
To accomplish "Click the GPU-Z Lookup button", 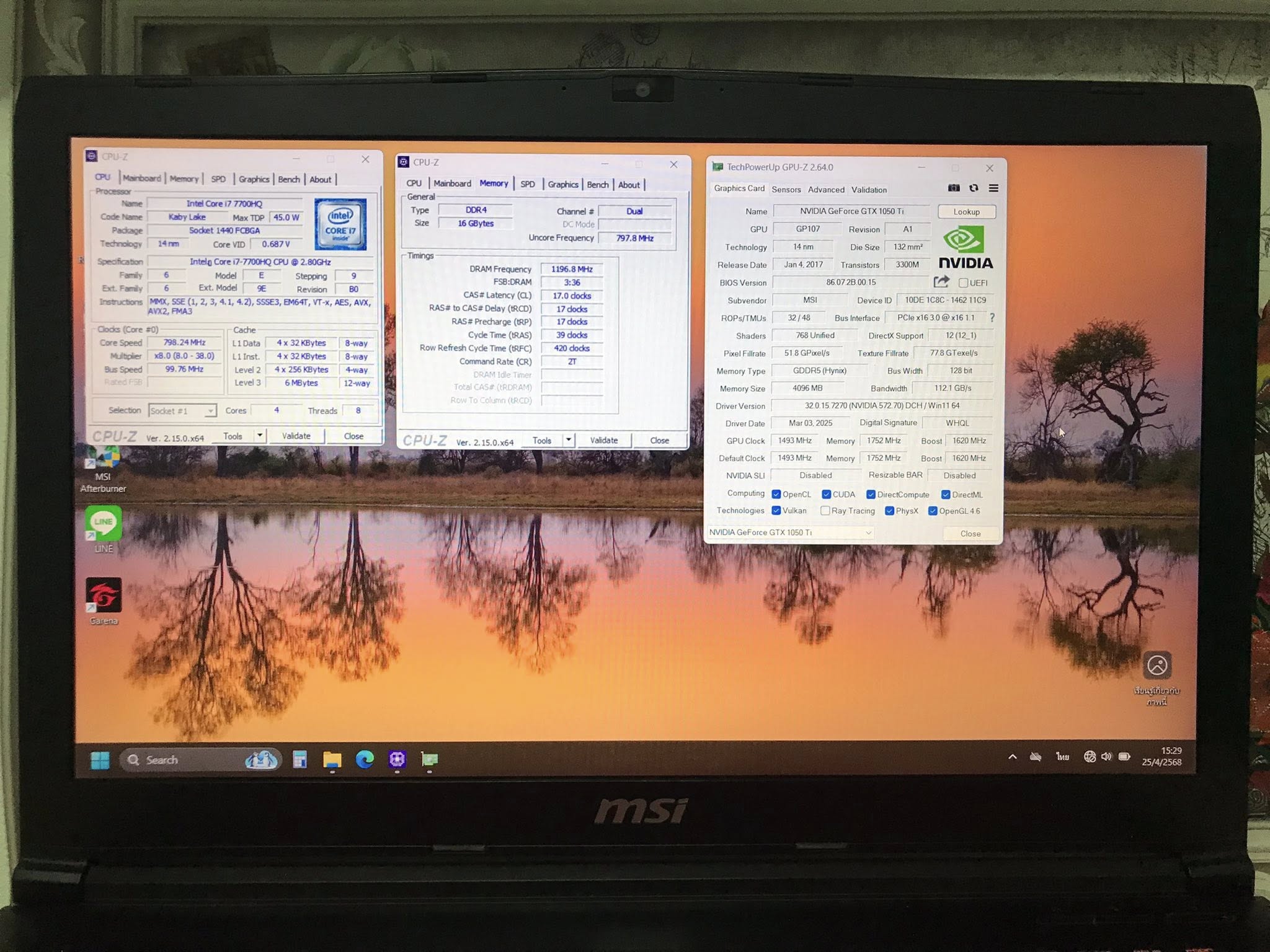I will click(x=966, y=211).
